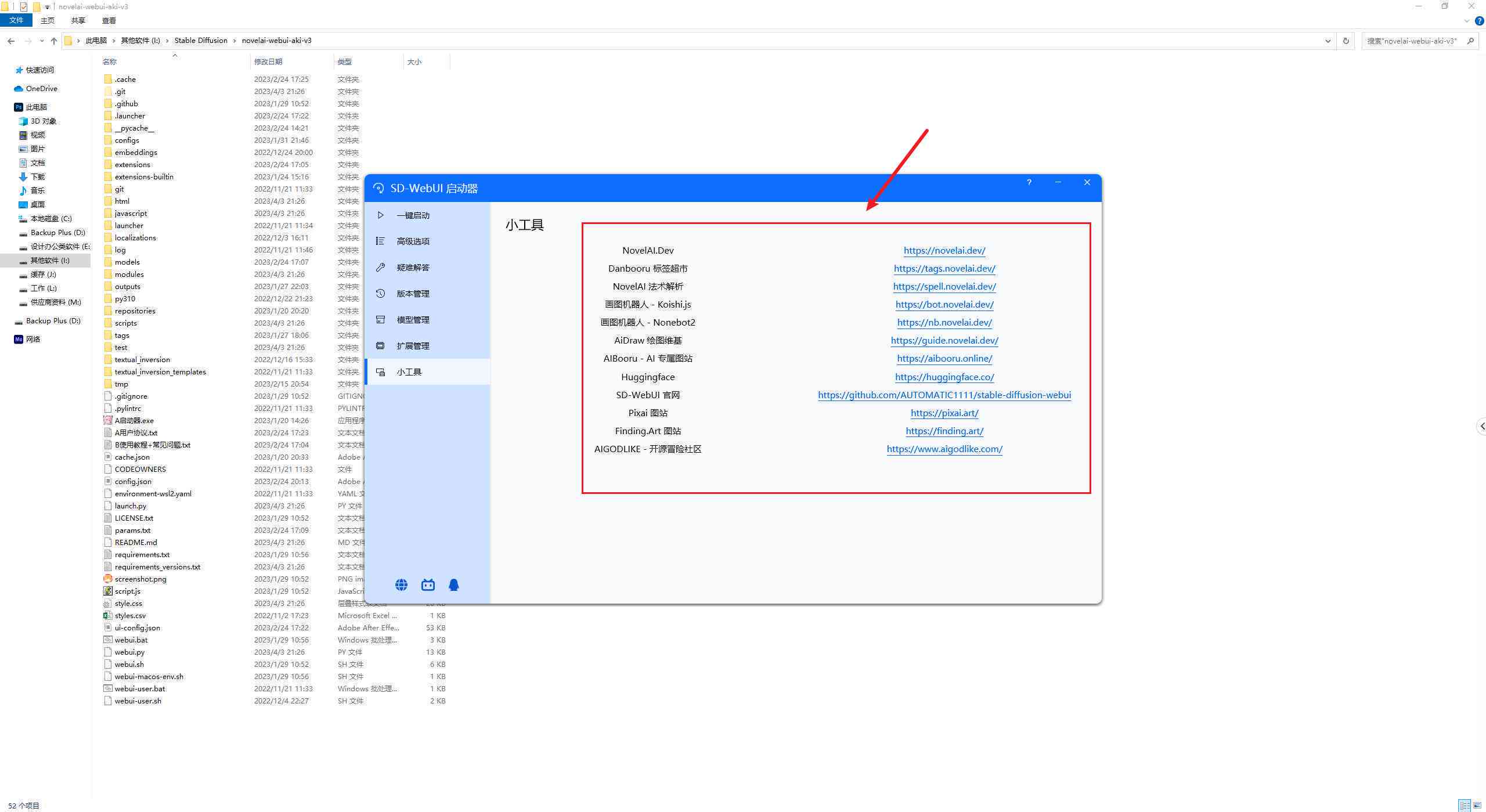
Task: Open the aigodlike.com link
Action: coord(944,449)
